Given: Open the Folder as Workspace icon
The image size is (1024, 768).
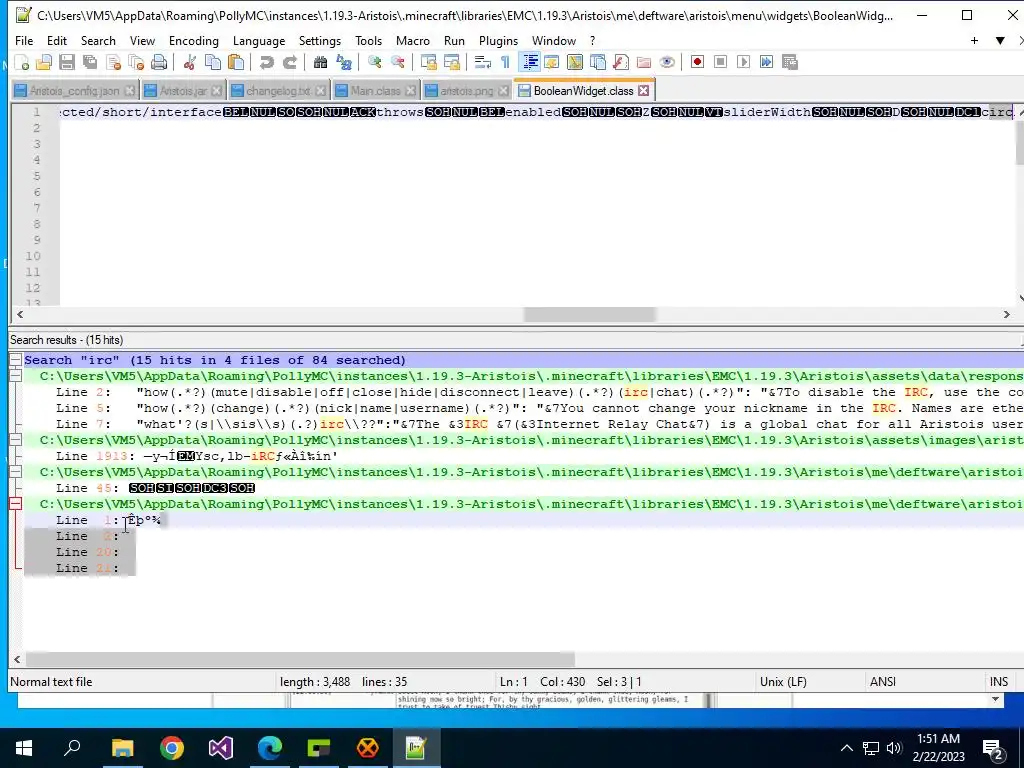Looking at the screenshot, I should tap(644, 63).
